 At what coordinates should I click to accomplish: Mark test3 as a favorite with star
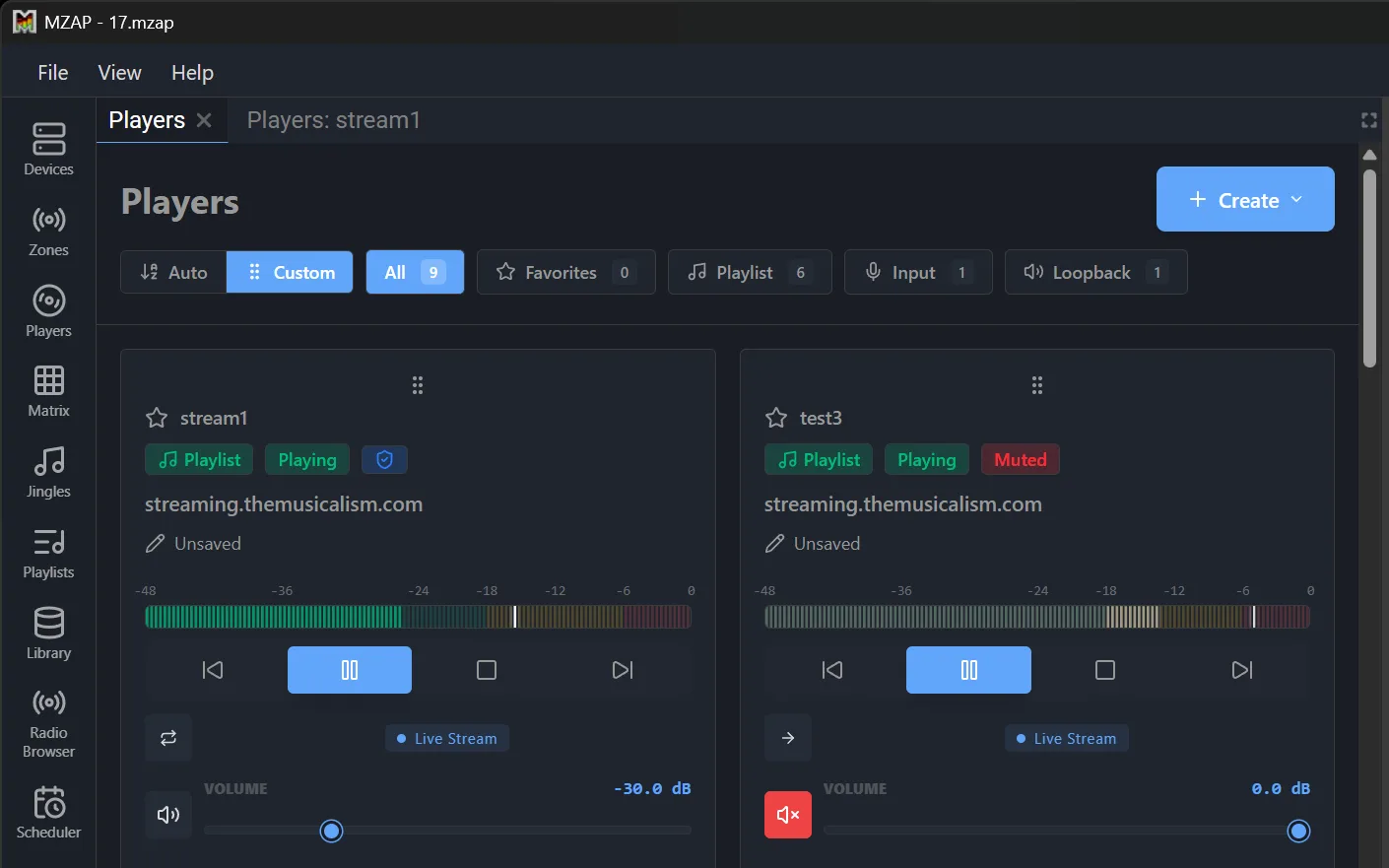(776, 418)
